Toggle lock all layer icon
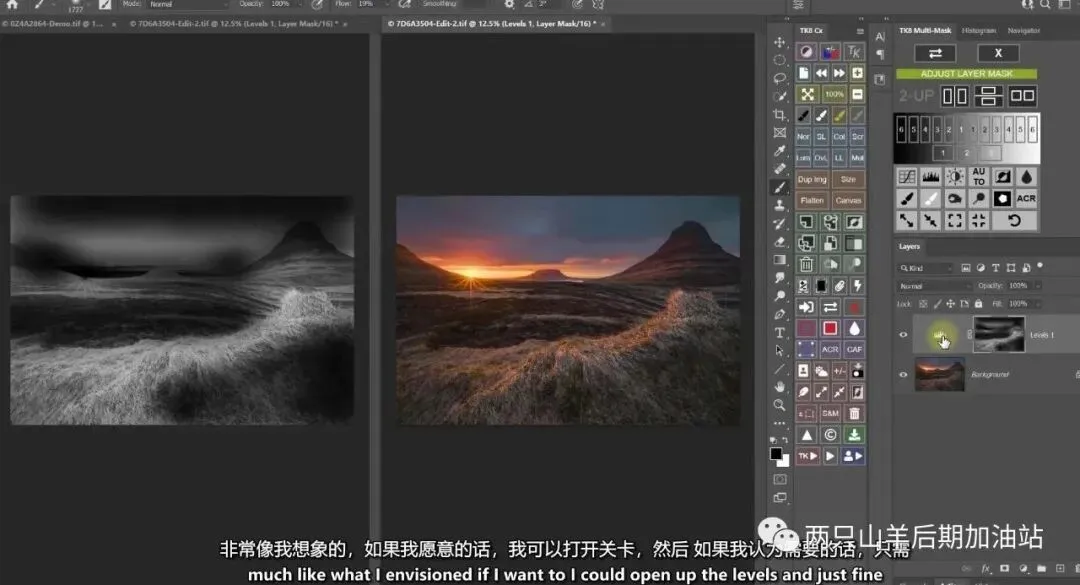Screen dimensions: 1080x585 [978, 304]
